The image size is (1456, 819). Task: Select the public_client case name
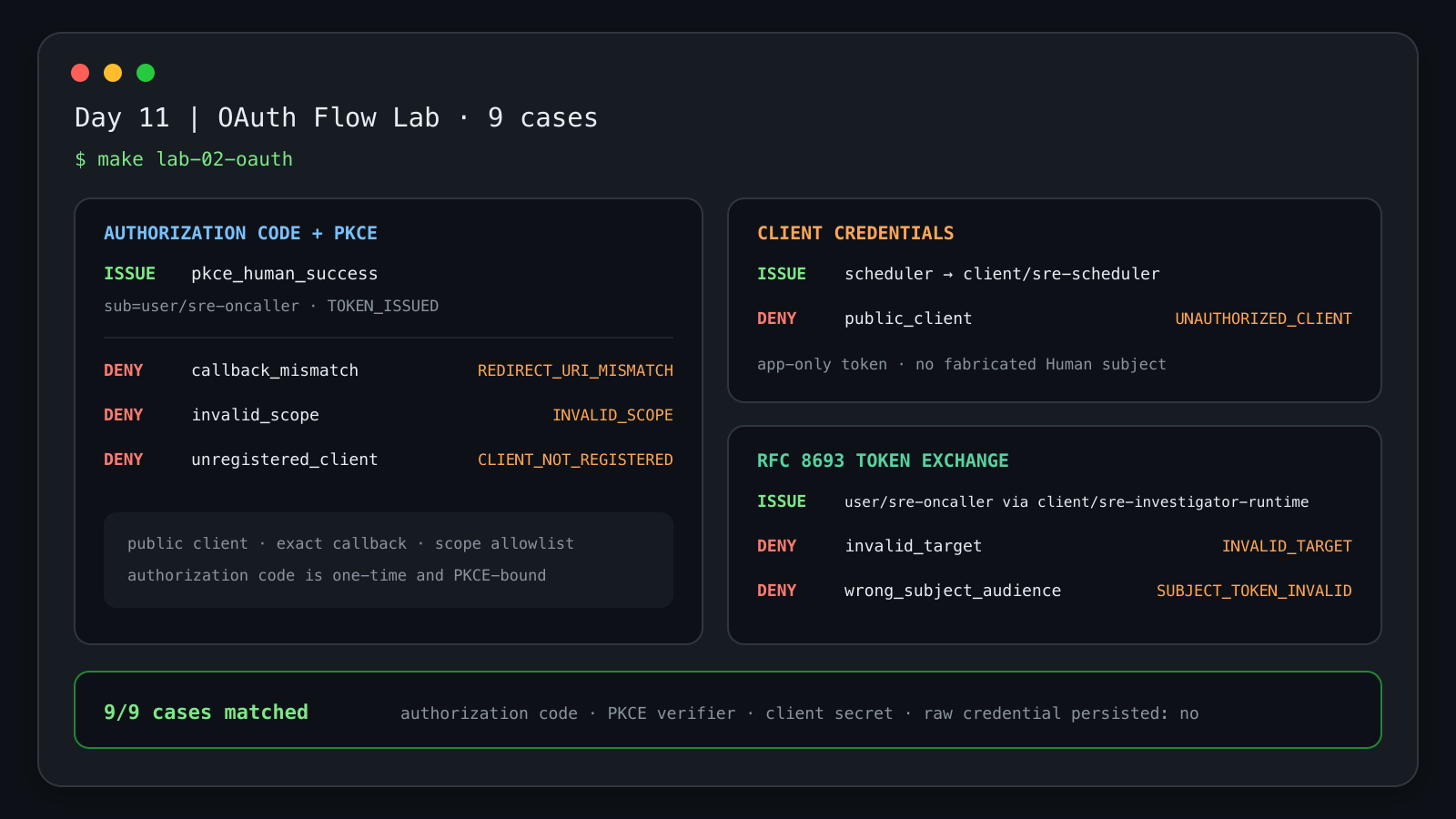pos(908,318)
